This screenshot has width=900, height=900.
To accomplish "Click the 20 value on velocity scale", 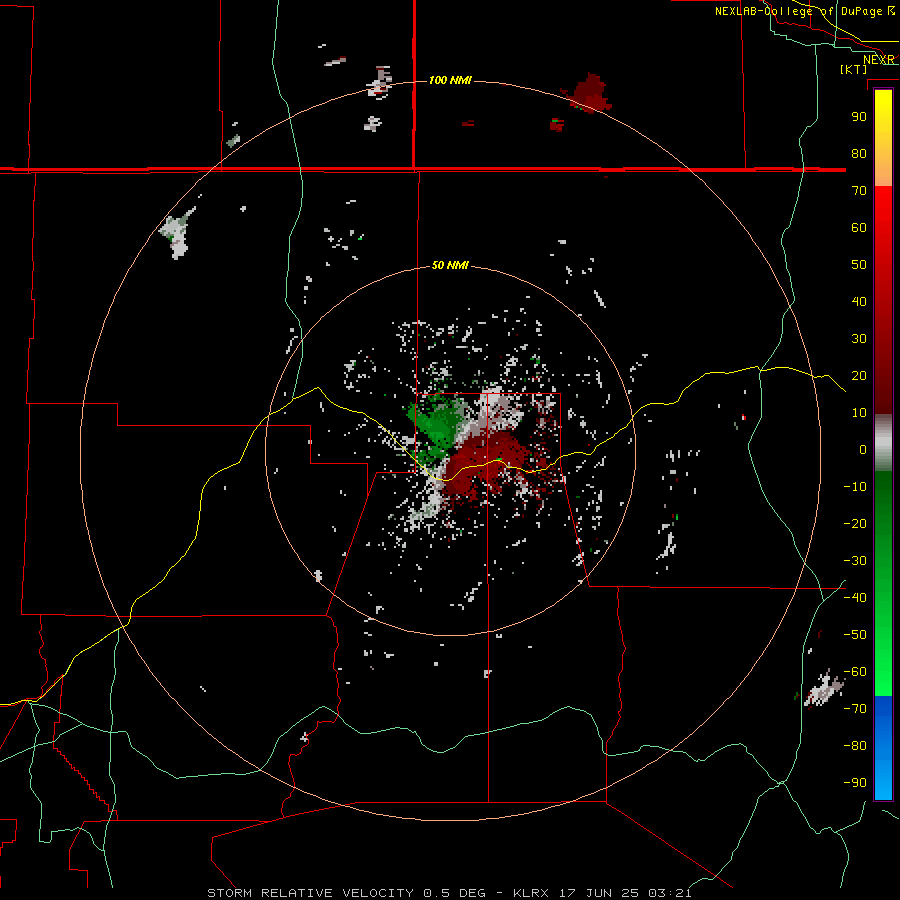I will [859, 375].
